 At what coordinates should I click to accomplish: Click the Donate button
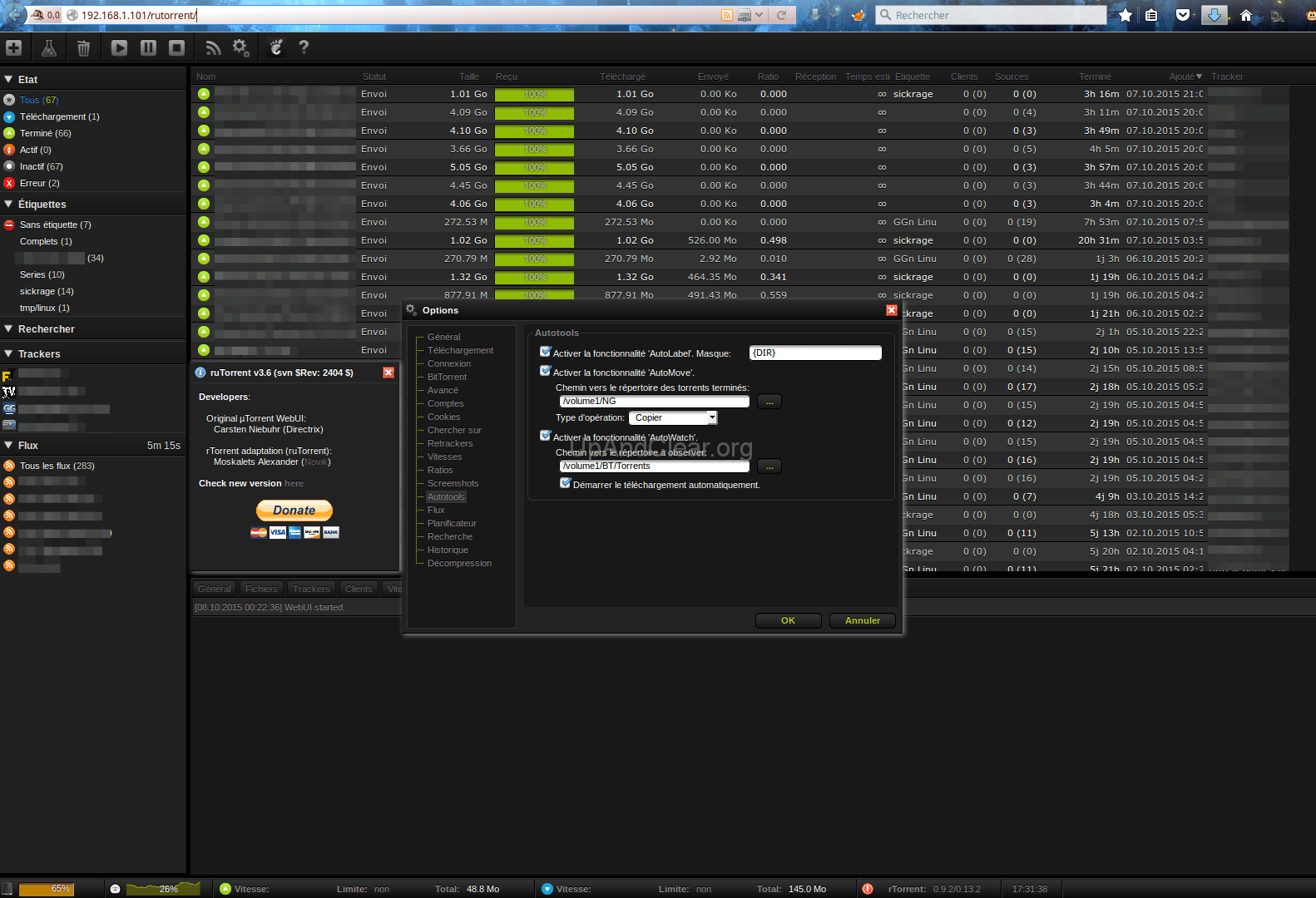click(x=294, y=511)
